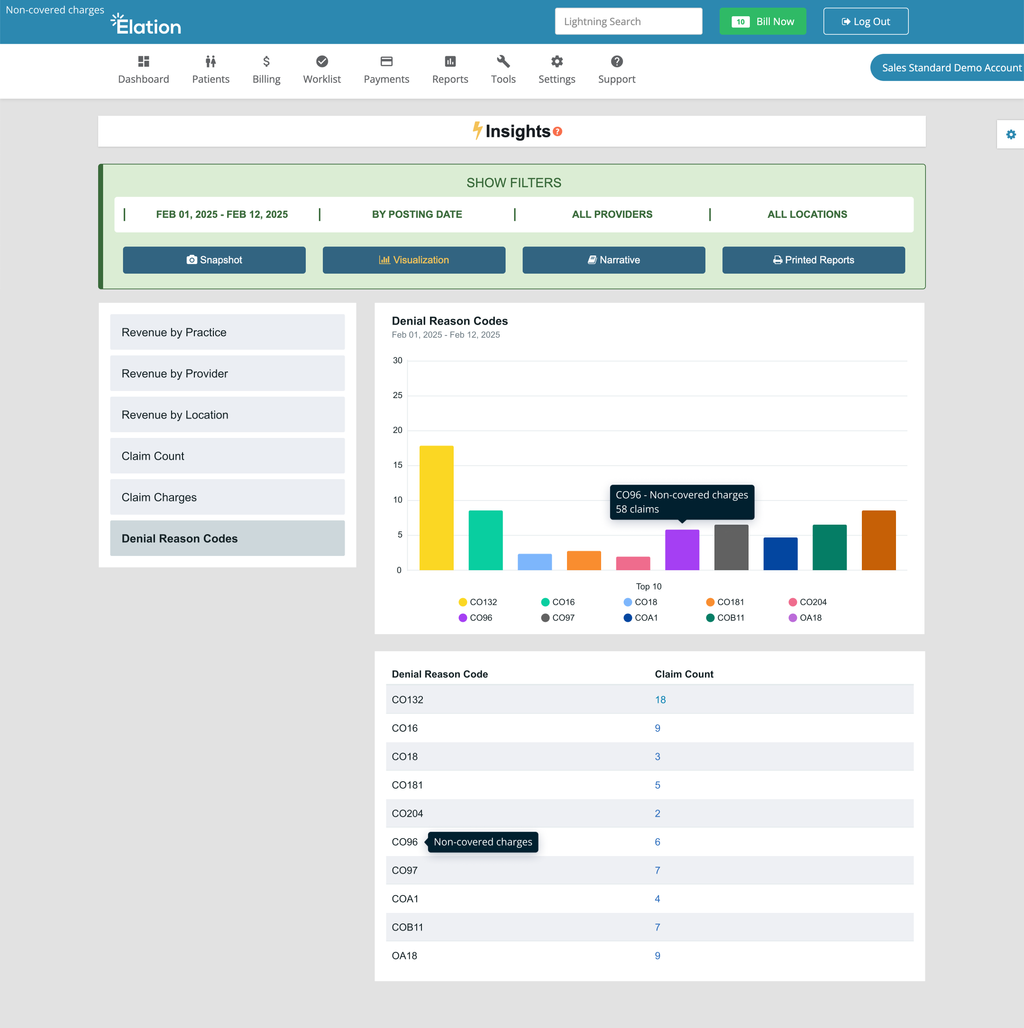Toggle CO97 legend entry in chart
The height and width of the screenshot is (1028, 1024).
point(558,618)
